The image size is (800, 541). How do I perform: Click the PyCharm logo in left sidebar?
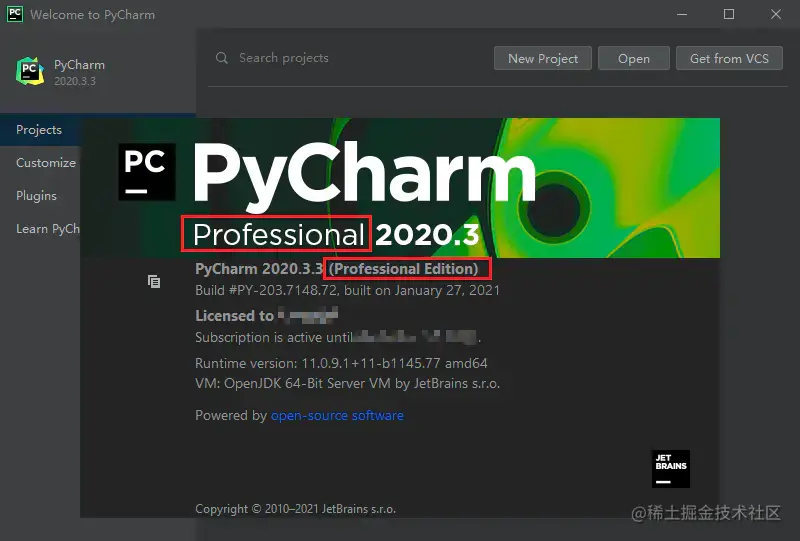point(30,71)
